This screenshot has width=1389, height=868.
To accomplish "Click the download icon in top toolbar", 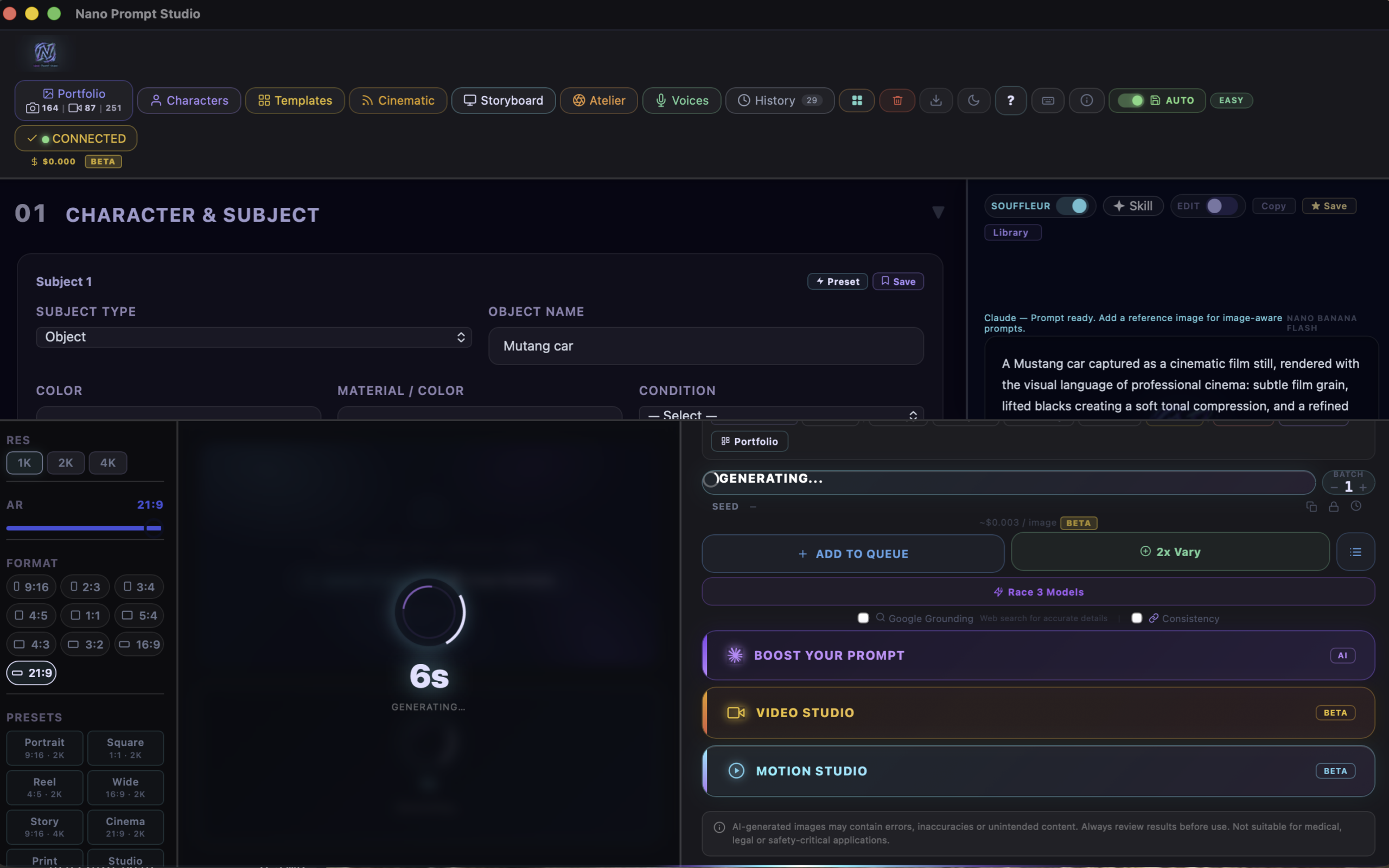I will click(x=935, y=100).
